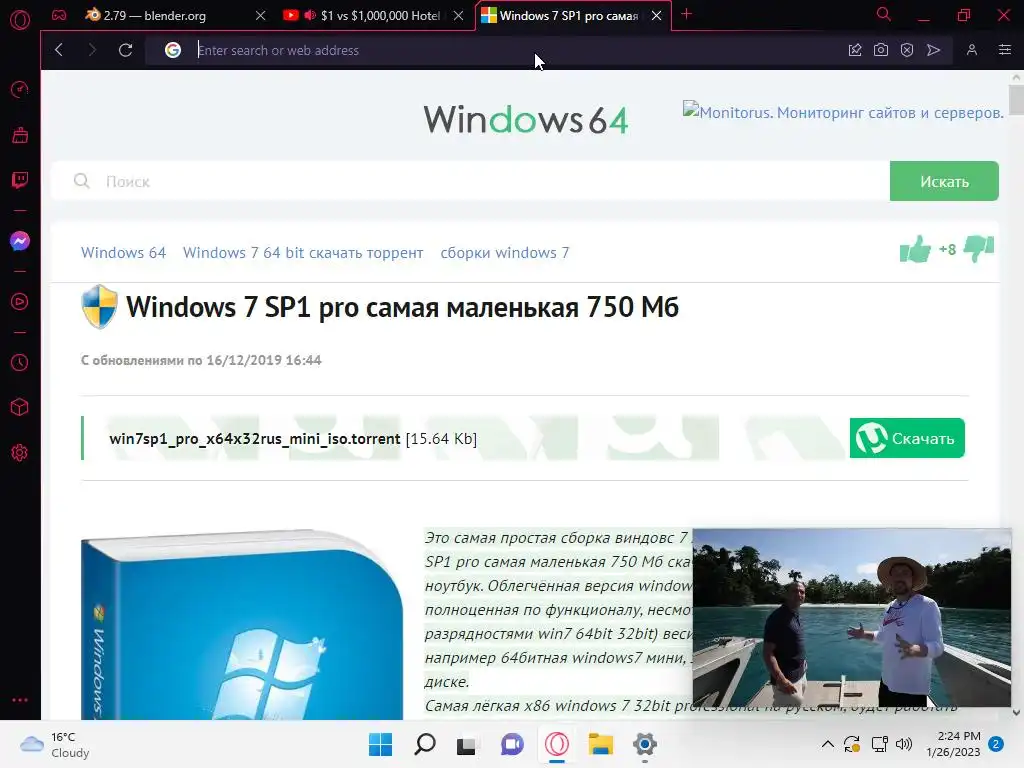Open Player icon in sidebar
Viewport: 1024px width, 768px height.
pyautogui.click(x=20, y=302)
